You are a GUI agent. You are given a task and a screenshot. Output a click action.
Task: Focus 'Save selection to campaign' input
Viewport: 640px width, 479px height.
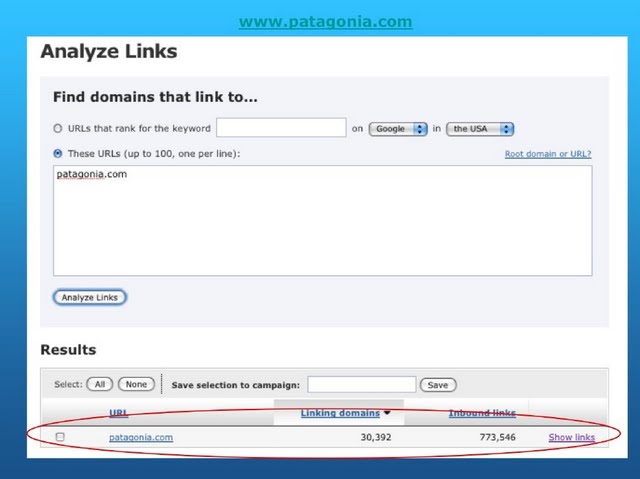click(362, 384)
